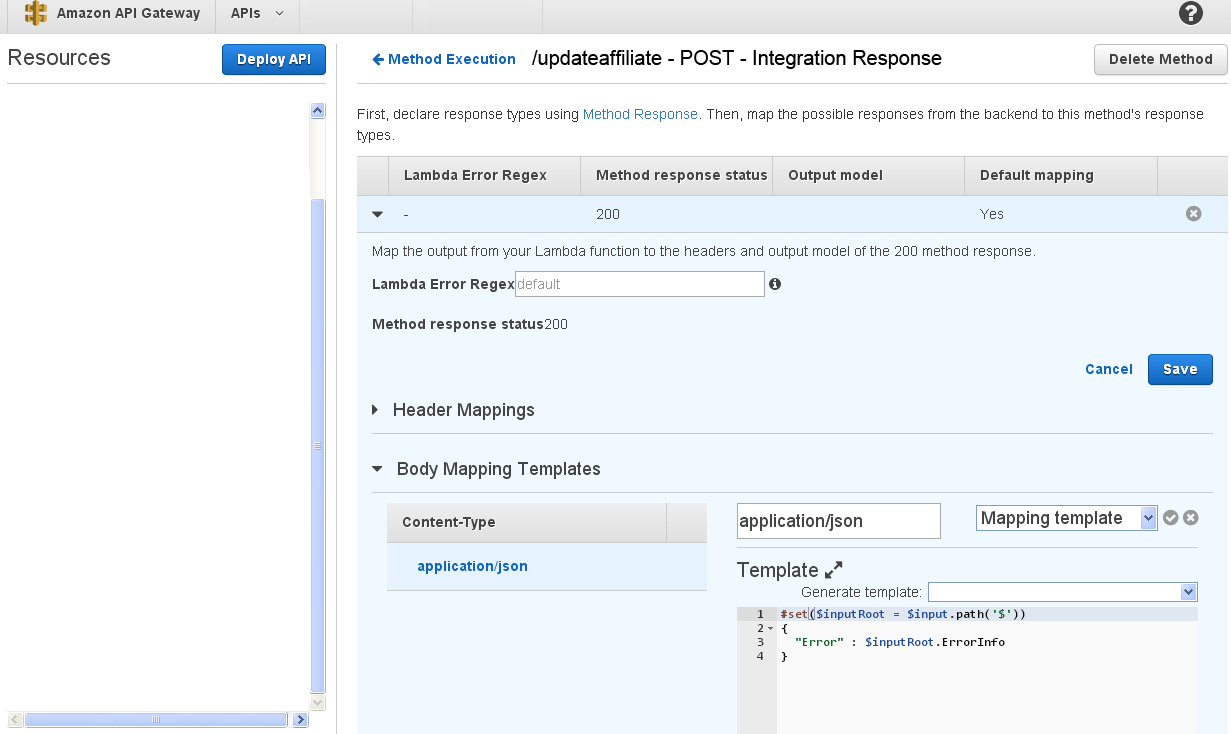Cancel content type edit with x icon

pyautogui.click(x=1191, y=518)
